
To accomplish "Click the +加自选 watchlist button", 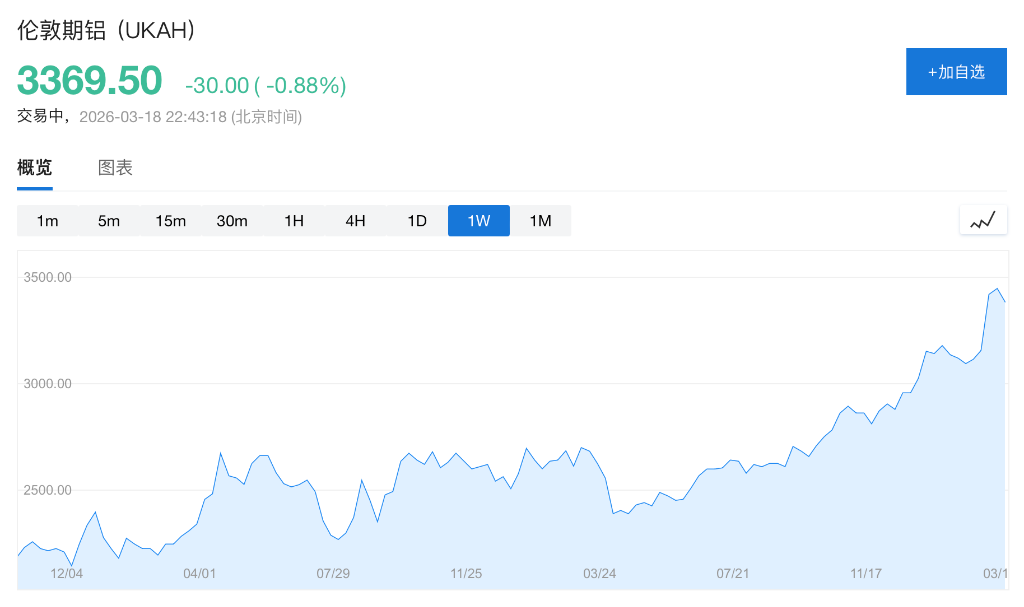I will pyautogui.click(x=956, y=71).
